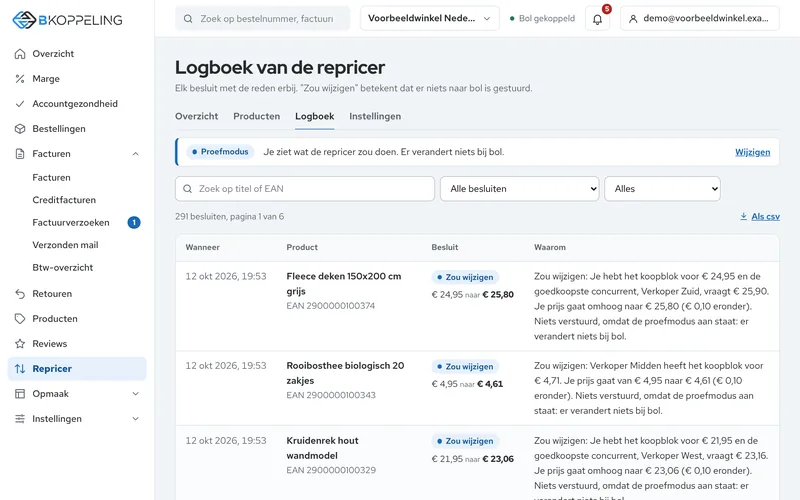Click the Bestellingen box icon
This screenshot has height=500, width=800.
click(20, 129)
